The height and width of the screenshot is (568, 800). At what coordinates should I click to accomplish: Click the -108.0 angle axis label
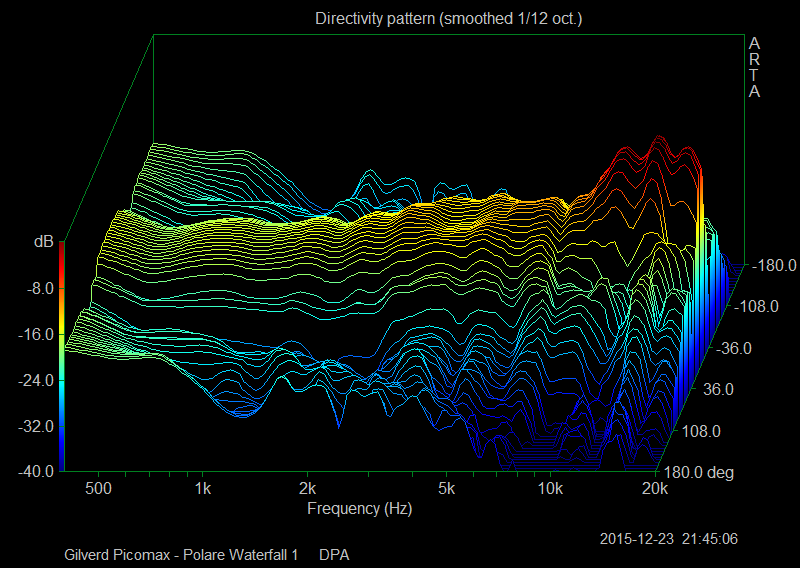[x=756, y=307]
